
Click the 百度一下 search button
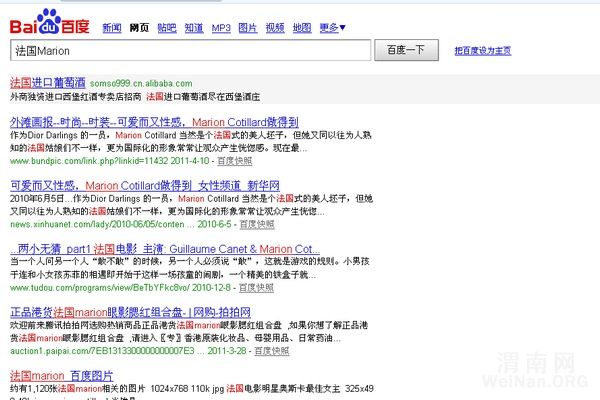406,50
